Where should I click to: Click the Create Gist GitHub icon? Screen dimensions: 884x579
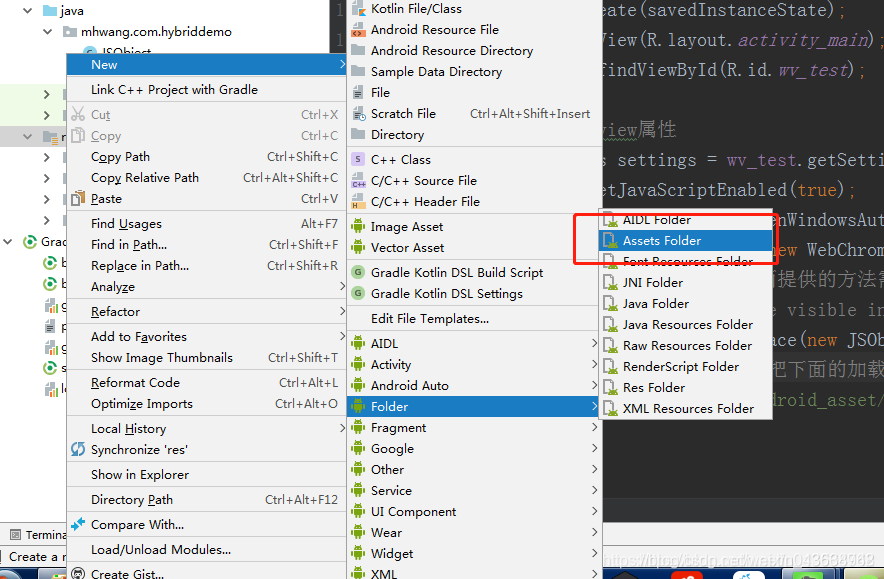78,573
